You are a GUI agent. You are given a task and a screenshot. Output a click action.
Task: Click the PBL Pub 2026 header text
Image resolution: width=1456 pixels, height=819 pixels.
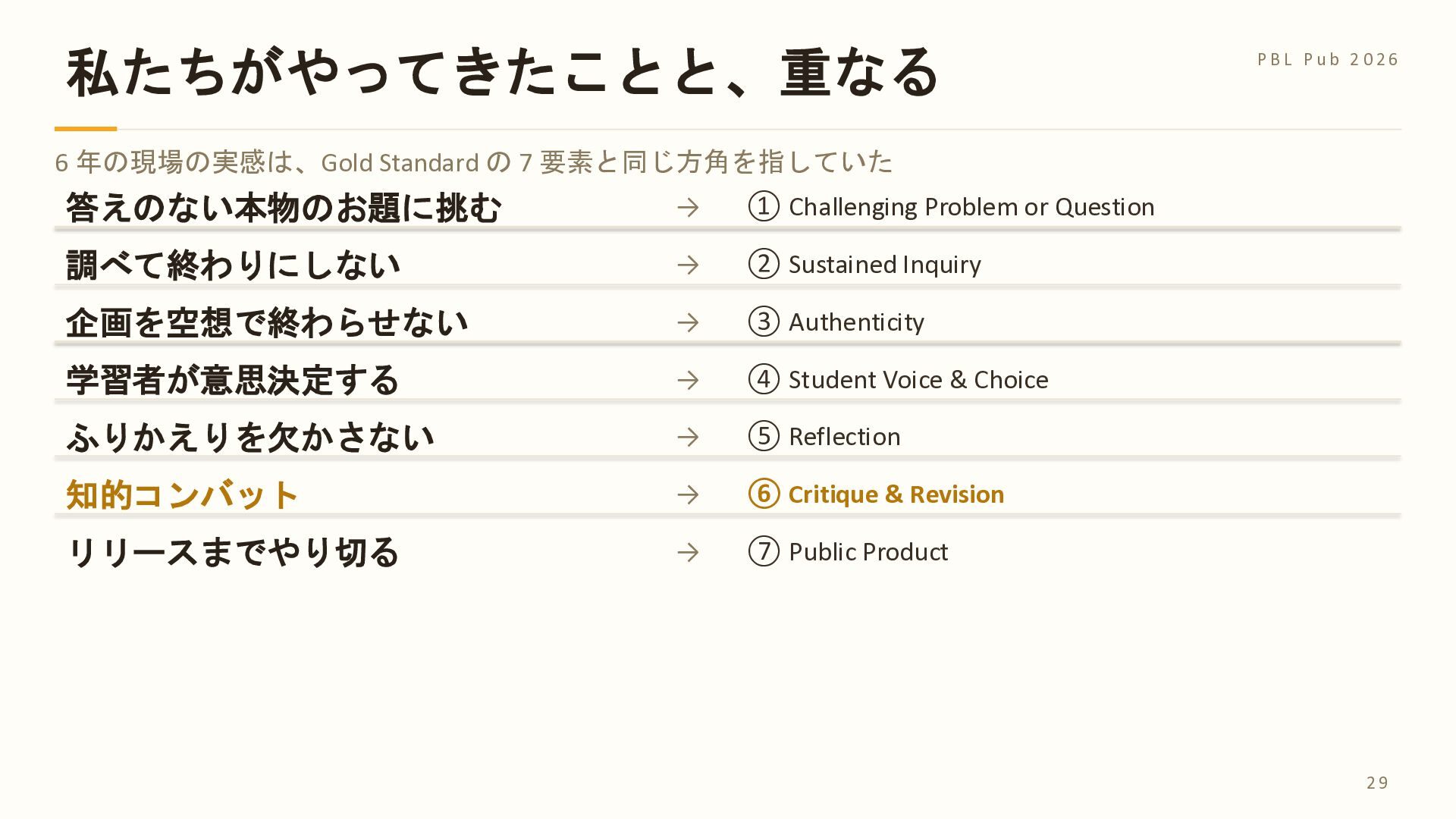coord(1328,59)
